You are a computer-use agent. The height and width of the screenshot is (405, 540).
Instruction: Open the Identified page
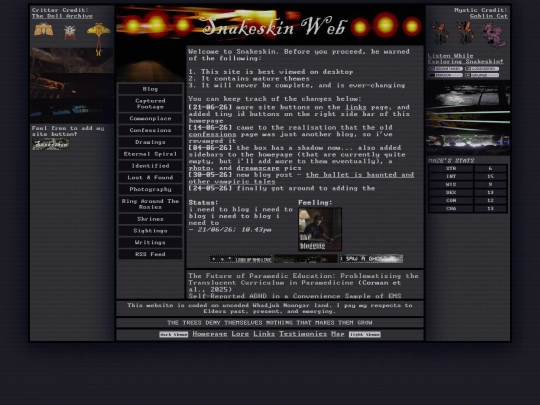[x=150, y=166]
